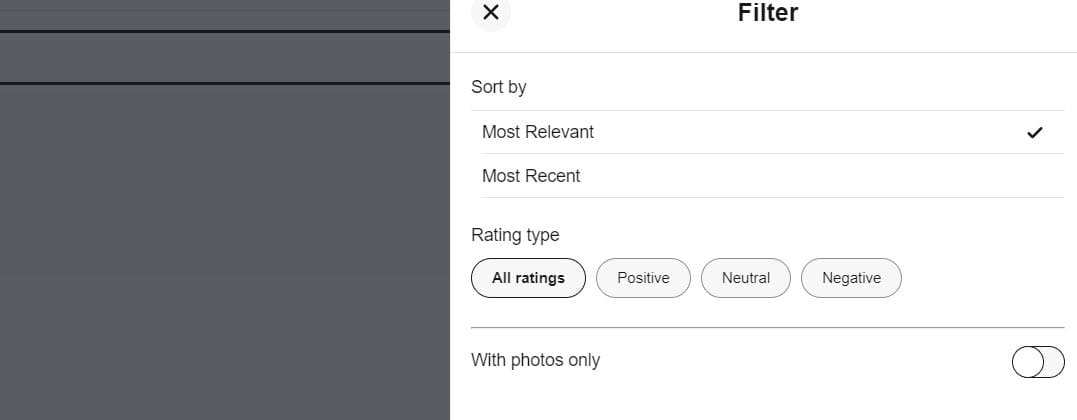Click the divider line under Sort by
This screenshot has width=1077, height=420.
pyautogui.click(x=767, y=110)
